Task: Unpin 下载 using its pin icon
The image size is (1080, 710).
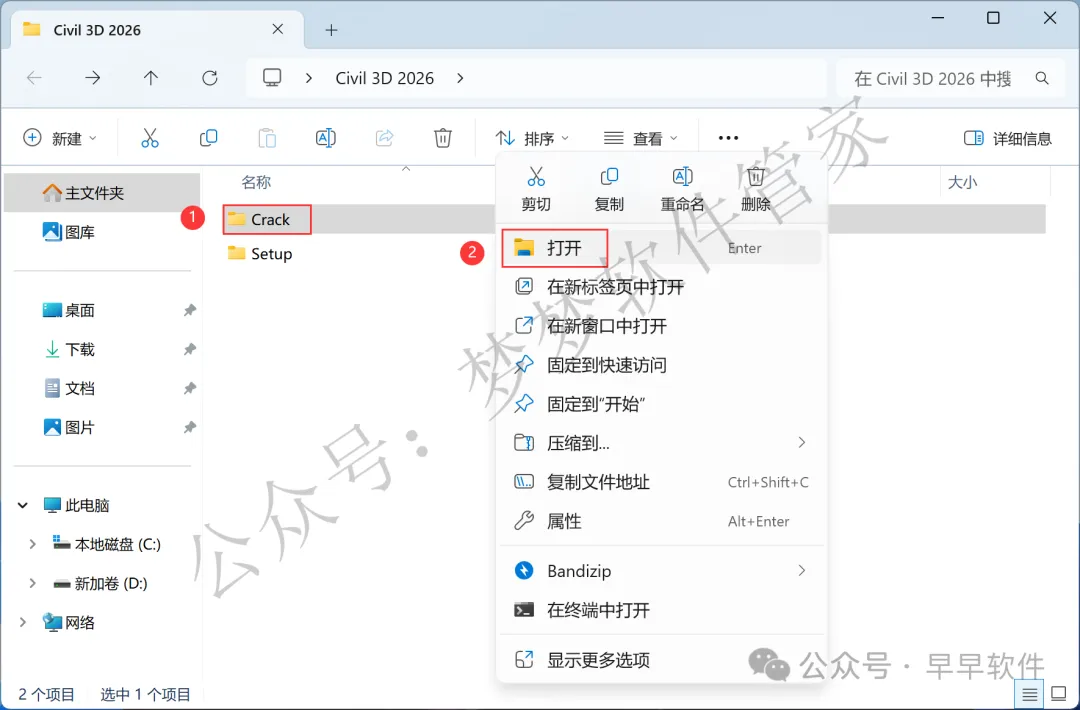Action: [189, 350]
